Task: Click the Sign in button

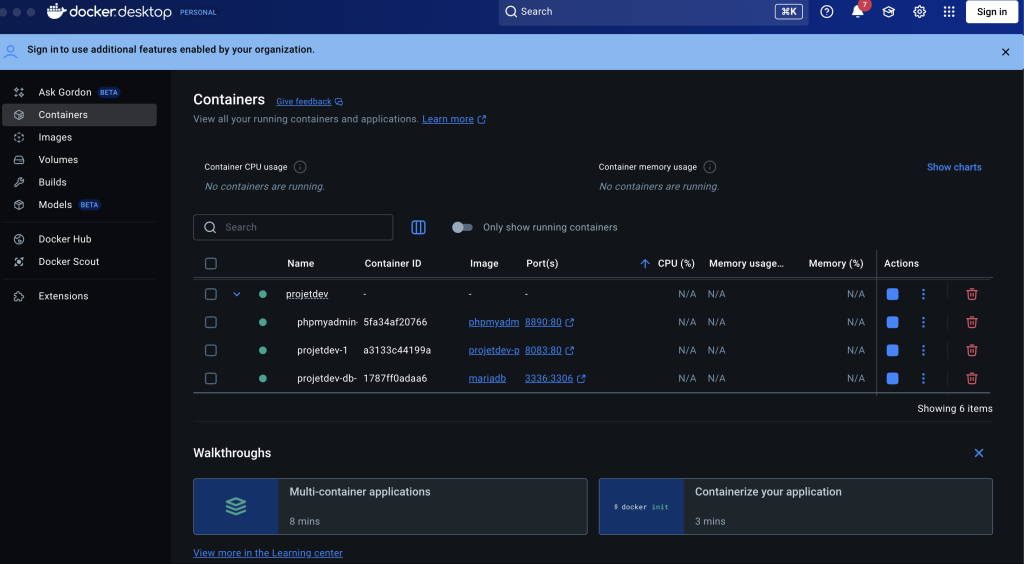Action: (x=991, y=12)
